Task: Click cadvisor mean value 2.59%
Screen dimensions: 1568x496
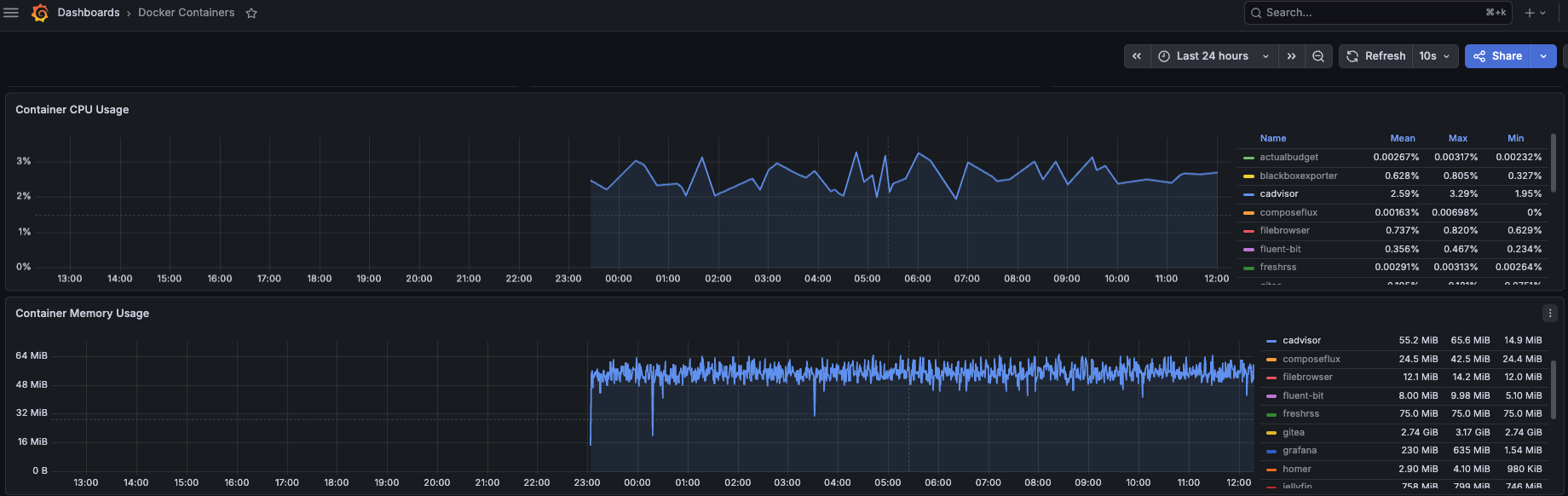Action: click(x=1404, y=194)
